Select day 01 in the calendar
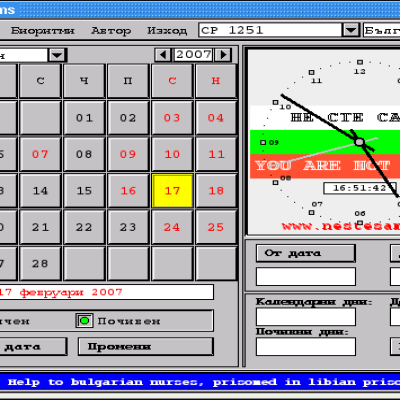 pos(84,118)
